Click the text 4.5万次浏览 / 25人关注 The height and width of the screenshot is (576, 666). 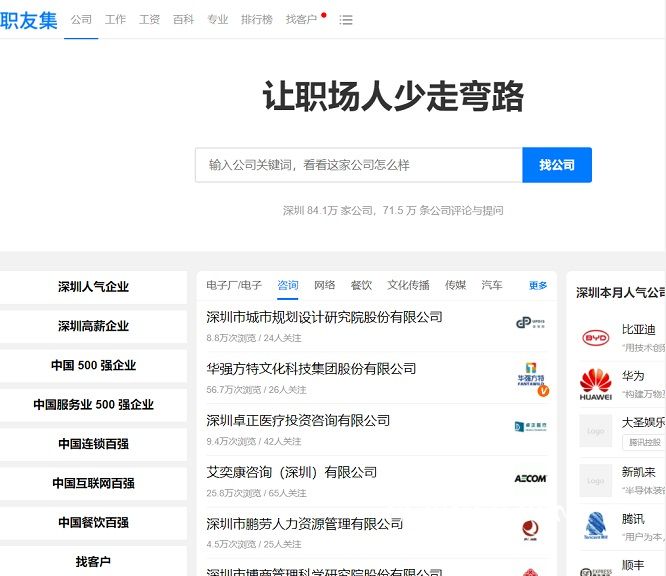pos(254,545)
